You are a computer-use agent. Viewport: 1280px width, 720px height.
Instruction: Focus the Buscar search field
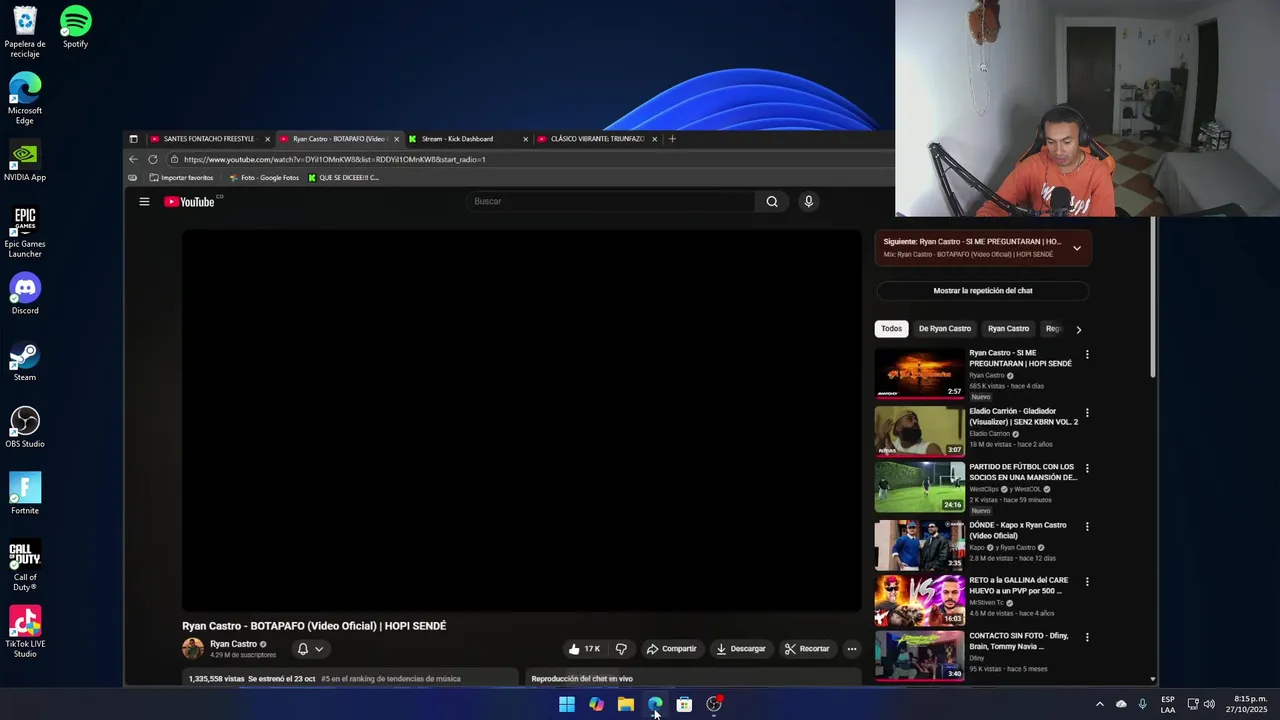pyautogui.click(x=611, y=202)
